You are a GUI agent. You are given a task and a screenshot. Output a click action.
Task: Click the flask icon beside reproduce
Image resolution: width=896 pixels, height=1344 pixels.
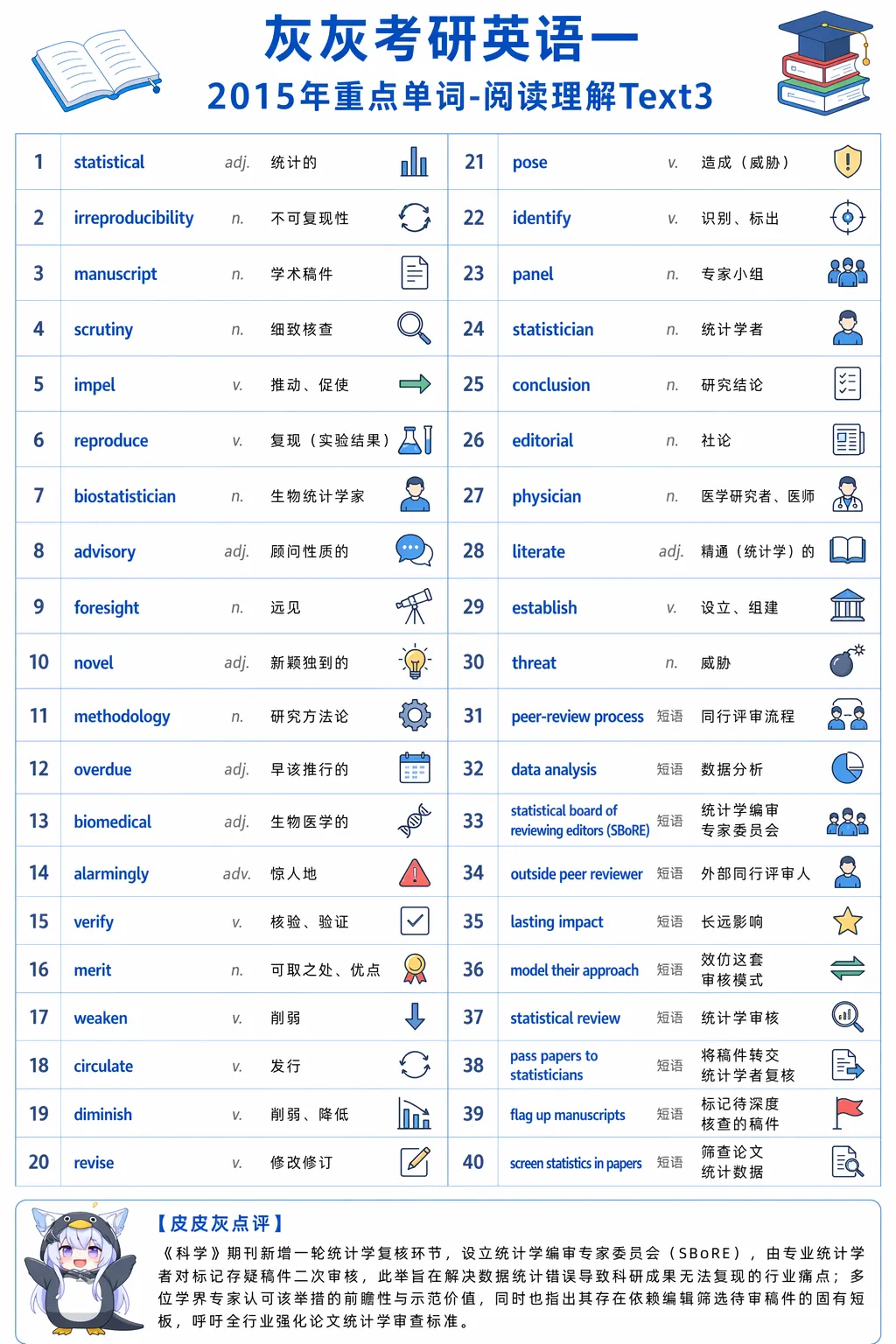pyautogui.click(x=415, y=439)
